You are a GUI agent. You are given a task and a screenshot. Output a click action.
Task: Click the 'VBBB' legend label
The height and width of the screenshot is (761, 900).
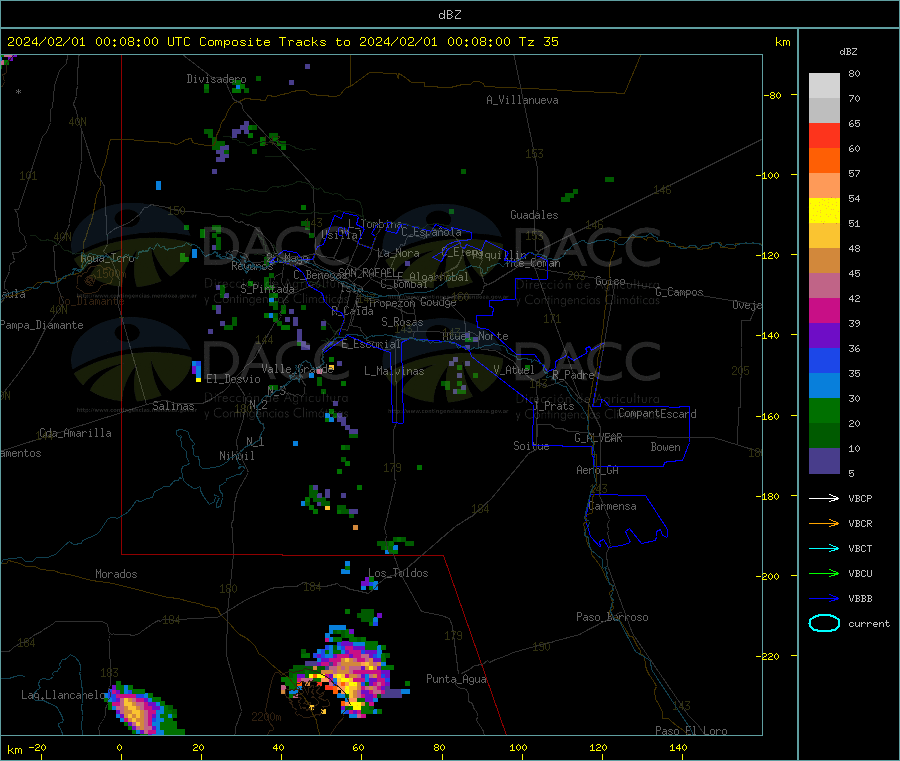860,599
